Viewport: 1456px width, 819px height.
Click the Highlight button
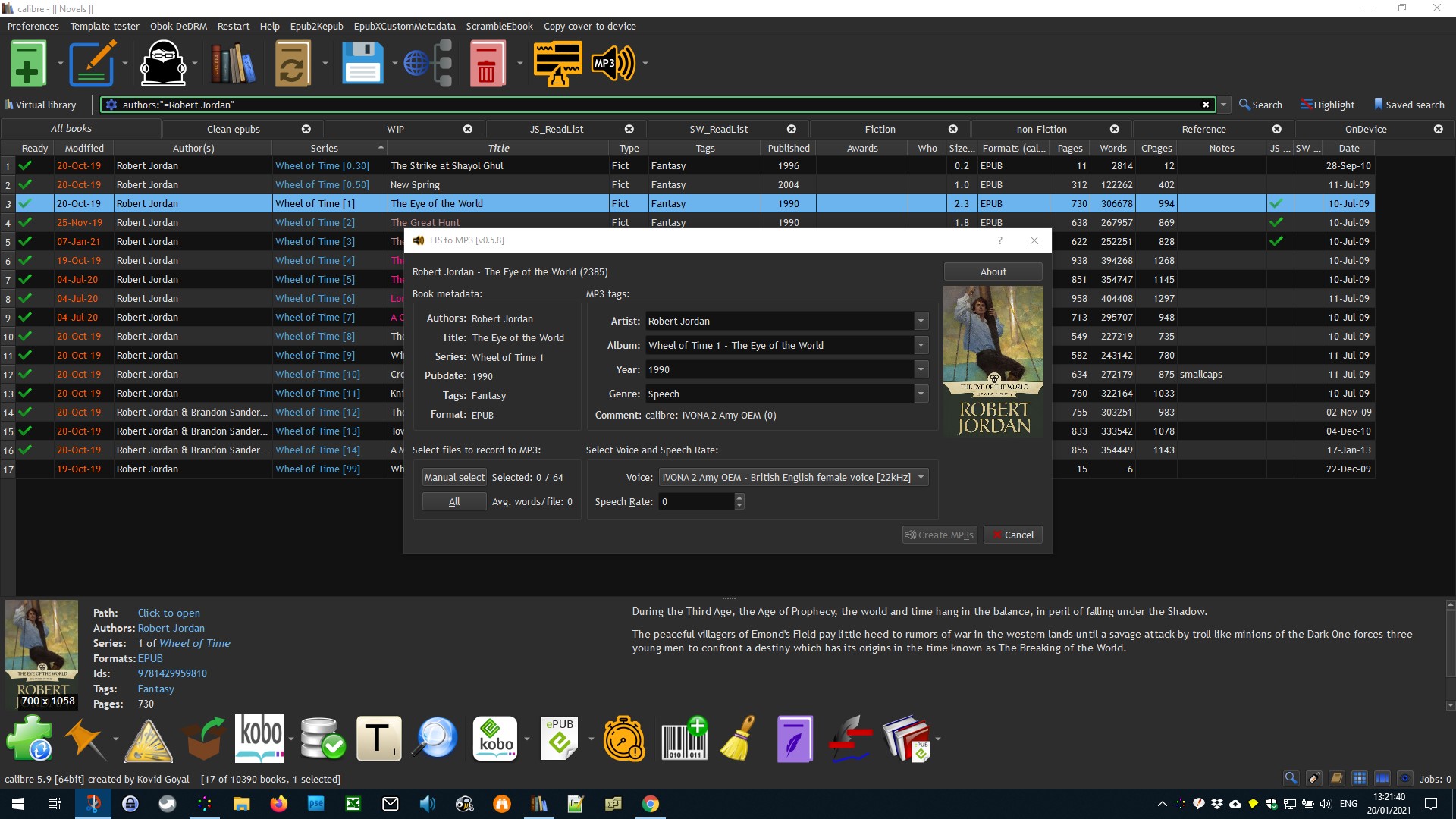pyautogui.click(x=1327, y=105)
